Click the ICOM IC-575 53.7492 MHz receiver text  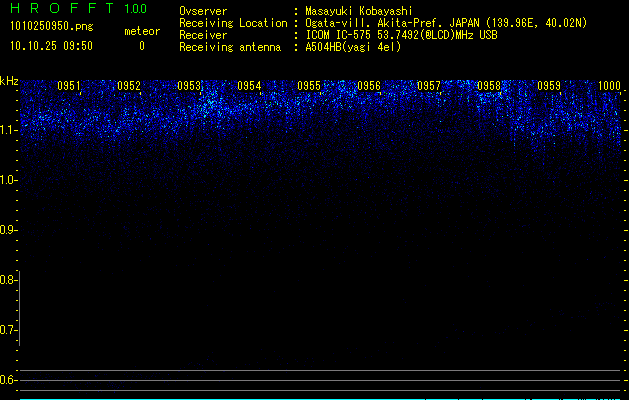(401, 35)
